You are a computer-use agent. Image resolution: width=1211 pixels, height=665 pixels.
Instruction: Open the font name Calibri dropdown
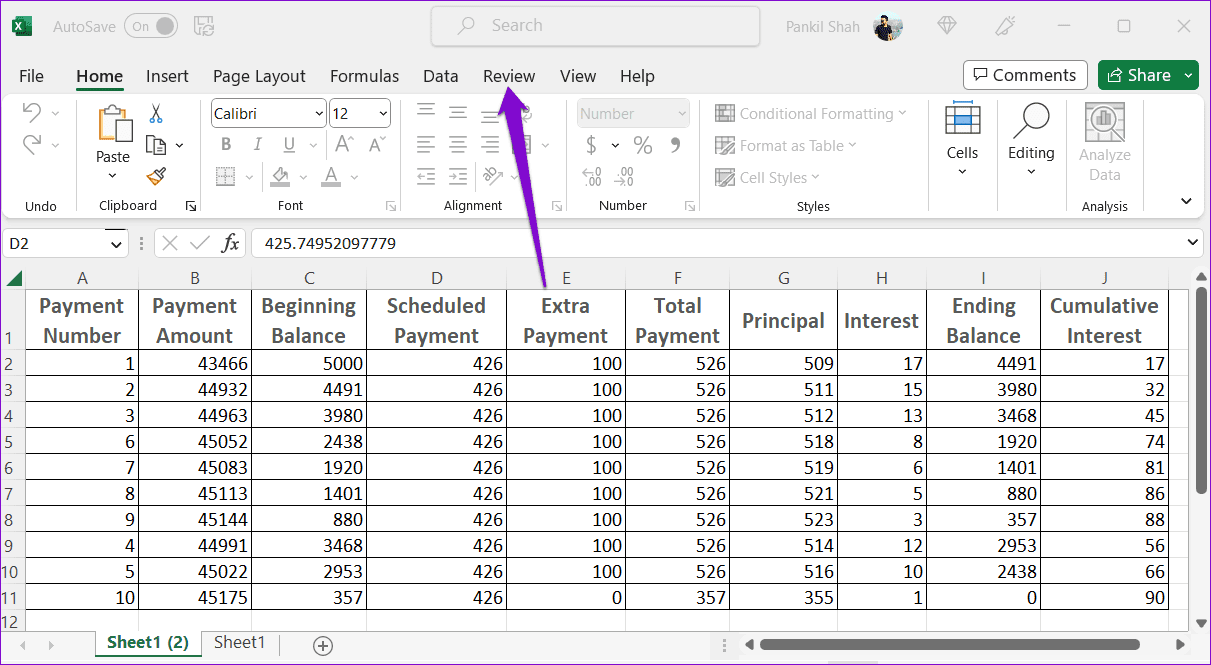[x=319, y=114]
